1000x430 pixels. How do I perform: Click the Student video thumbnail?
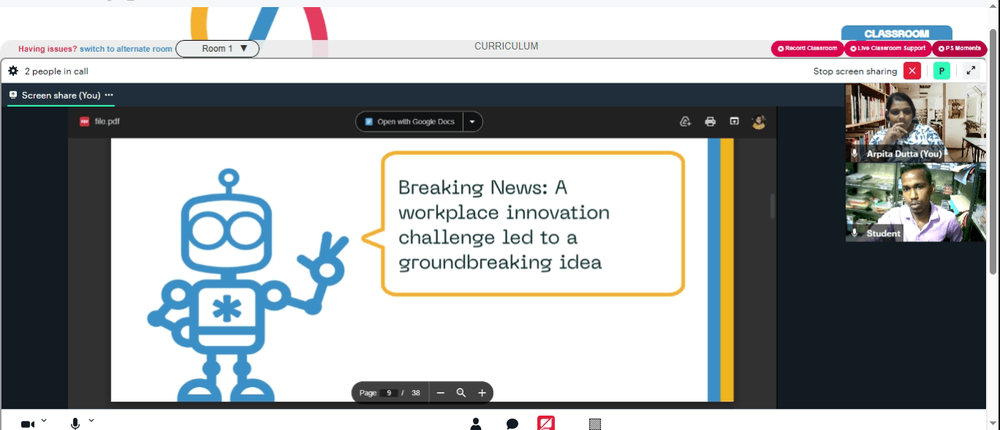coord(916,202)
